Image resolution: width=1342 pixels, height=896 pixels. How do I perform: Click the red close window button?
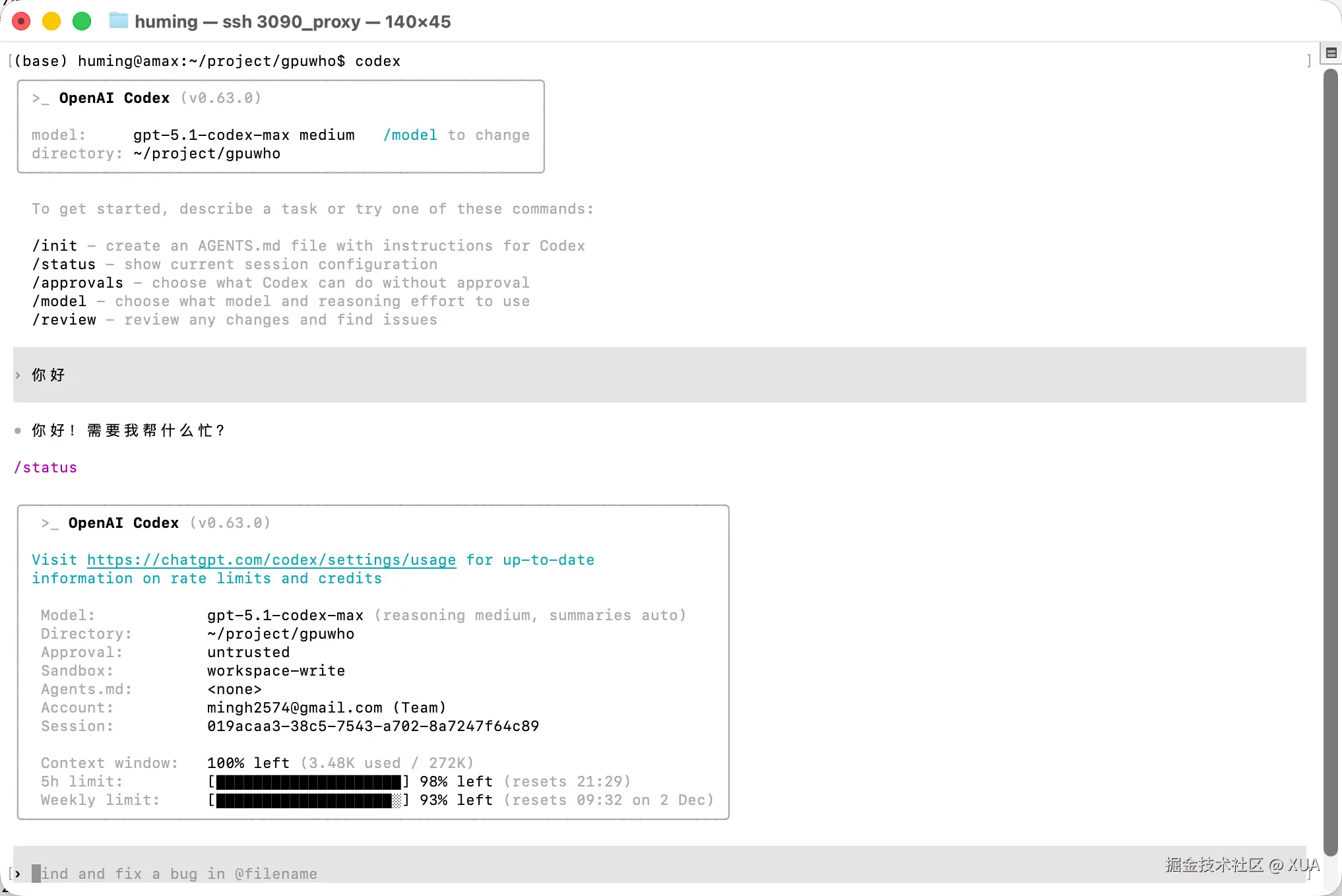click(x=21, y=22)
